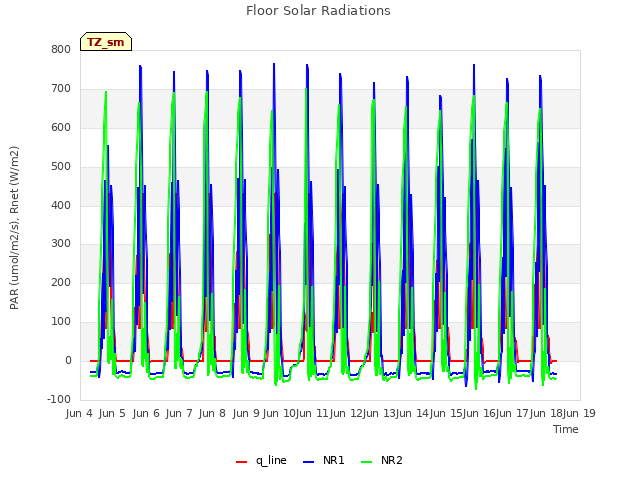The image size is (640, 480).
Task: Click the Jun 6 x-axis tick label
Action: coord(146,413)
